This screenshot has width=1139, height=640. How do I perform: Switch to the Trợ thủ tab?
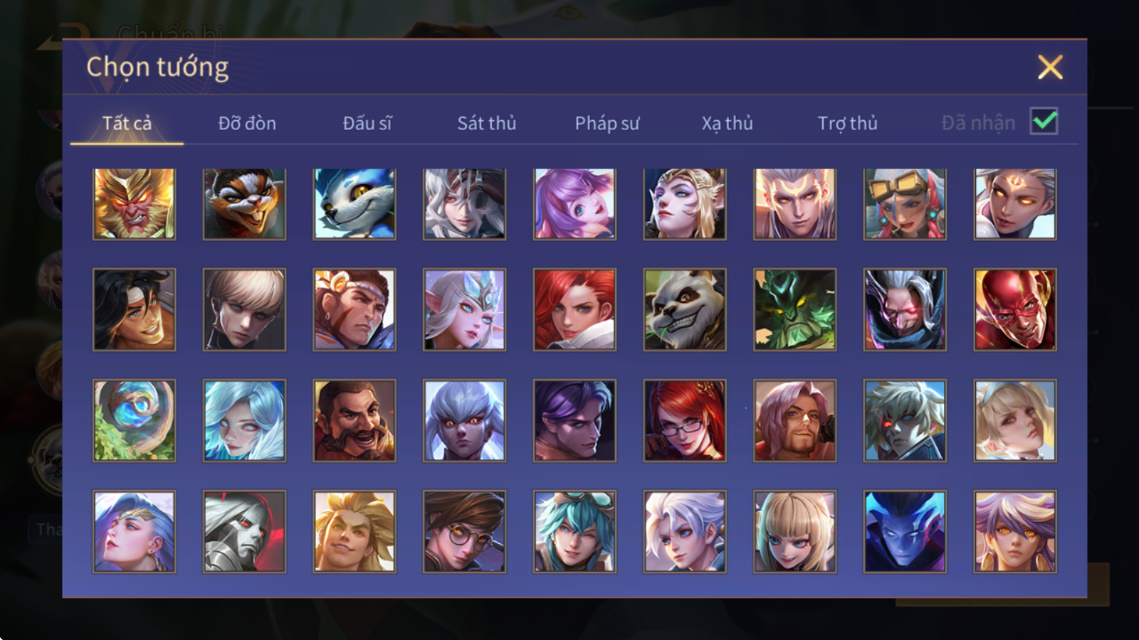[848, 123]
